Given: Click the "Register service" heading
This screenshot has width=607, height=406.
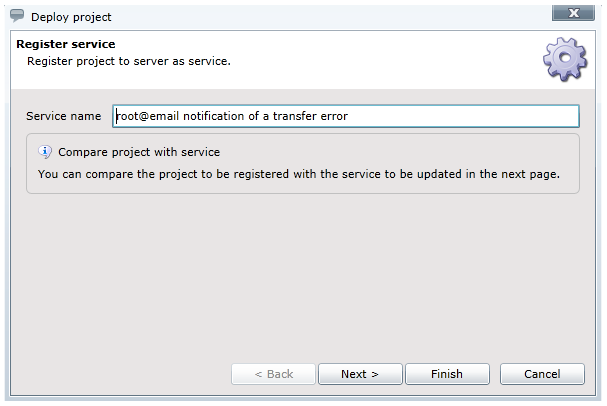Looking at the screenshot, I should tap(66, 45).
